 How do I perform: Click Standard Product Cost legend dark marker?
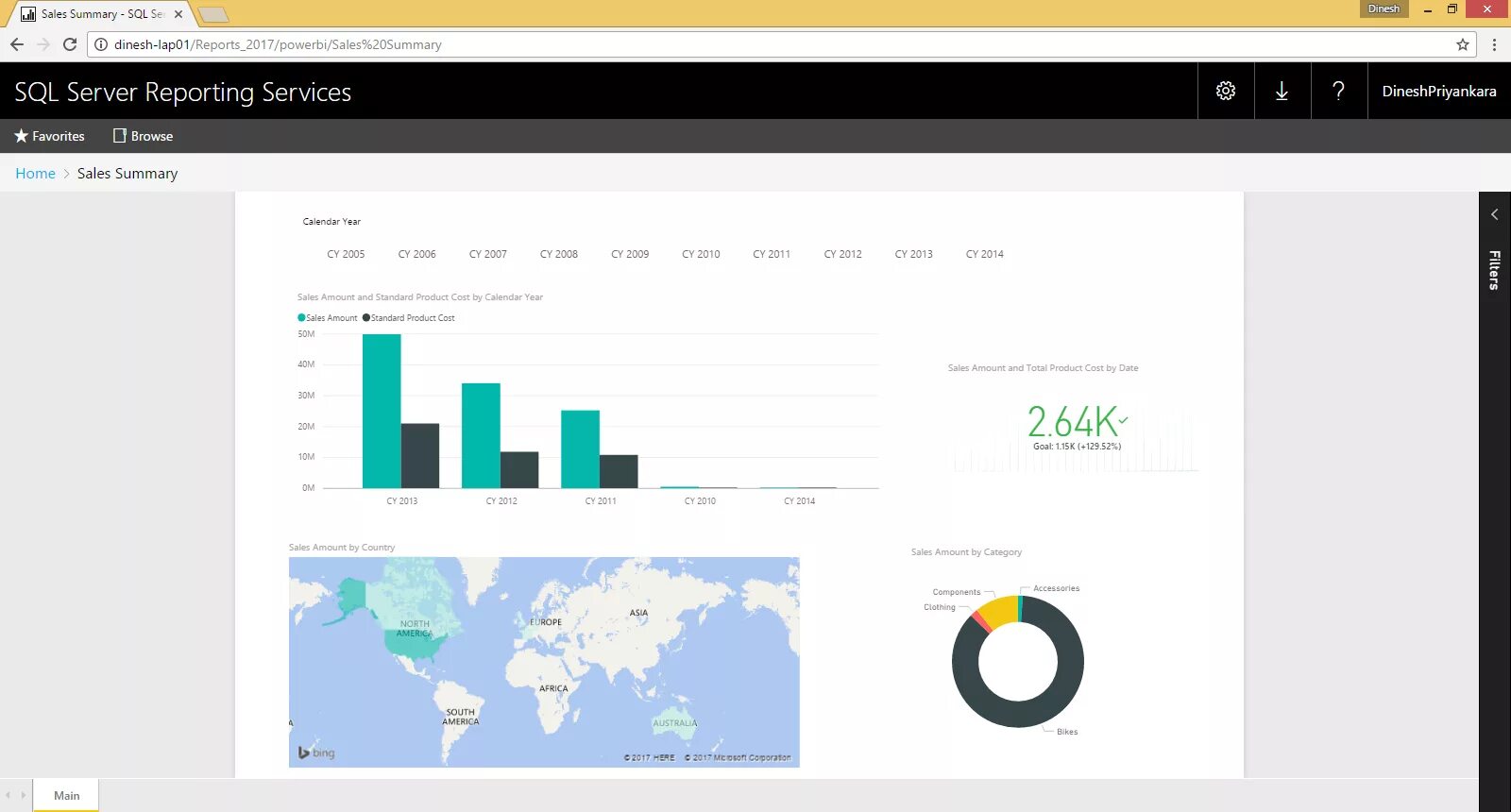pyautogui.click(x=366, y=318)
